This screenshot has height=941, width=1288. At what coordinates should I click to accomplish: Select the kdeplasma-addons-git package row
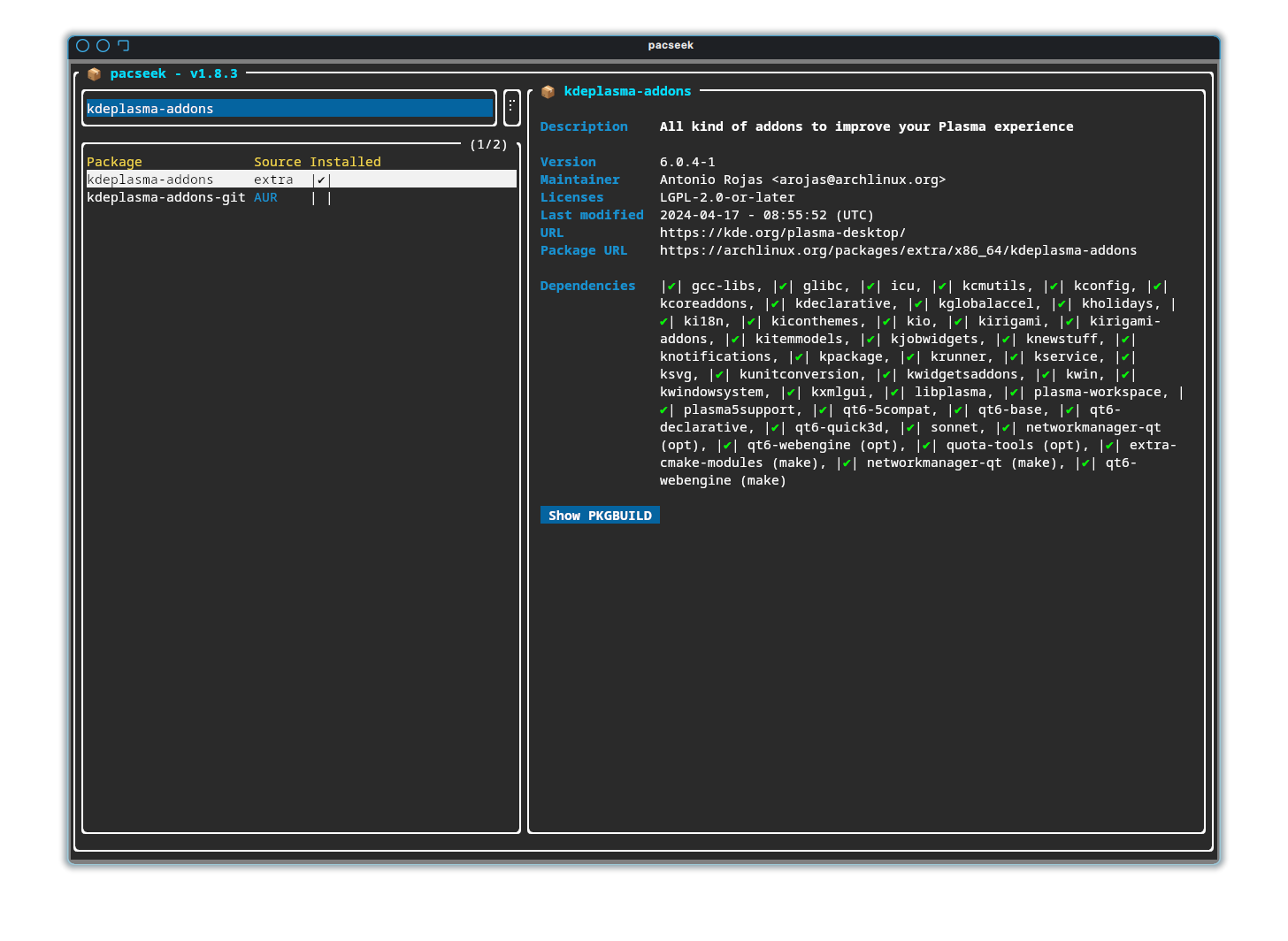pyautogui.click(x=301, y=197)
